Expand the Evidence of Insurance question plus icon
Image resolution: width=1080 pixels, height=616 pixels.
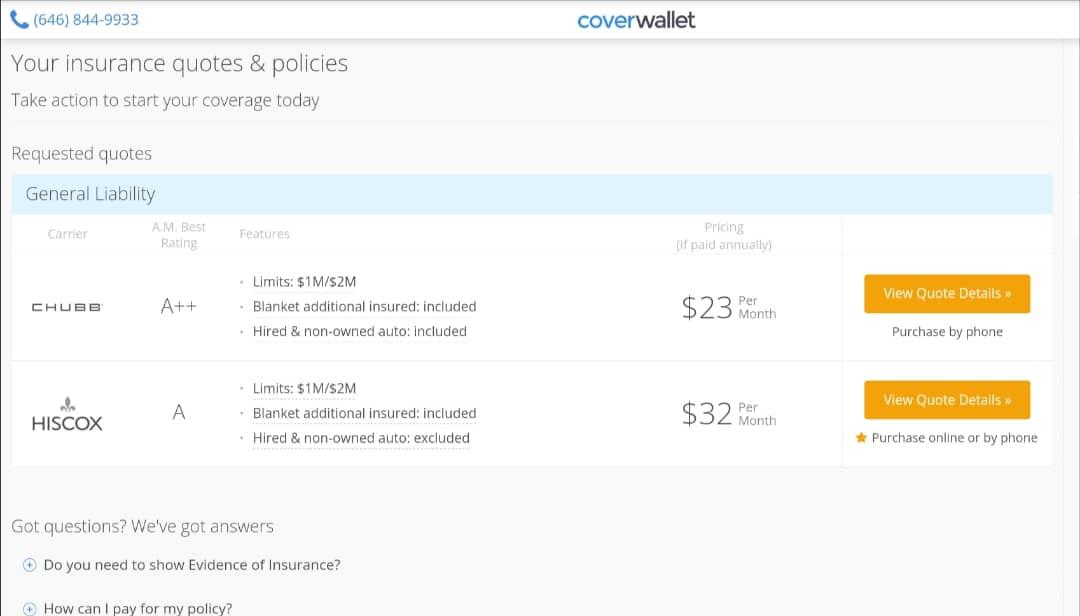(x=30, y=565)
